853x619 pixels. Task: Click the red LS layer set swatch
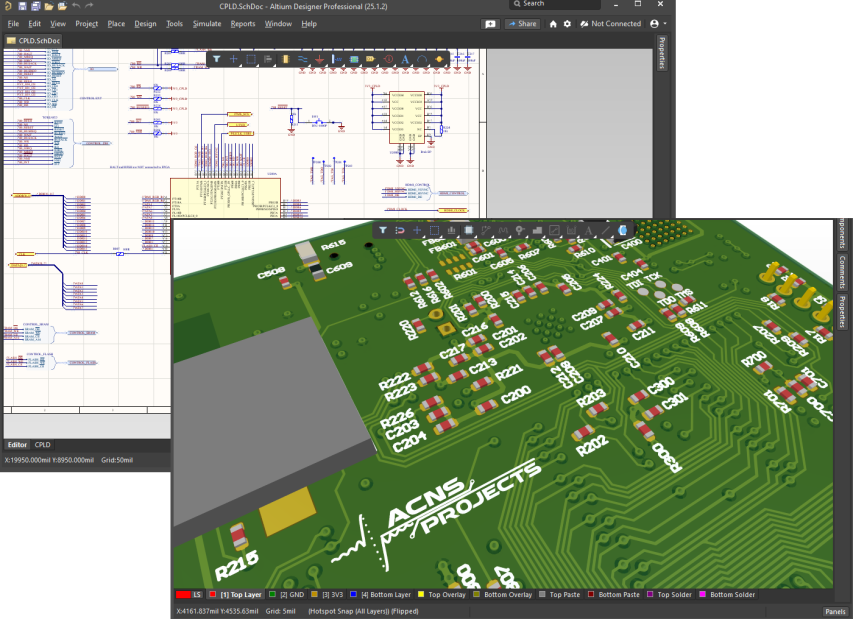183,595
